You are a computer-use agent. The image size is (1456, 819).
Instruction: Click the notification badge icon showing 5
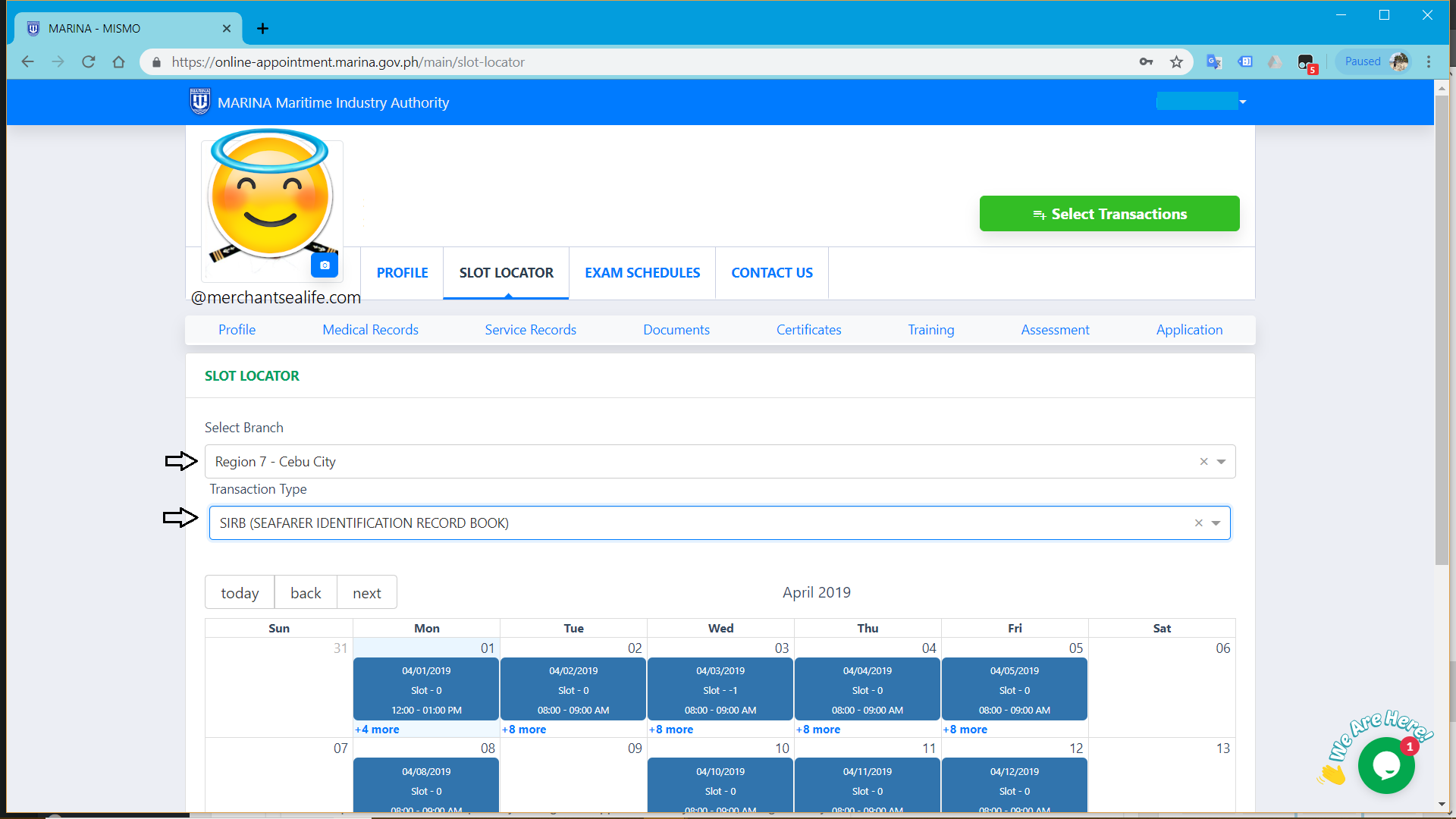[1310, 68]
